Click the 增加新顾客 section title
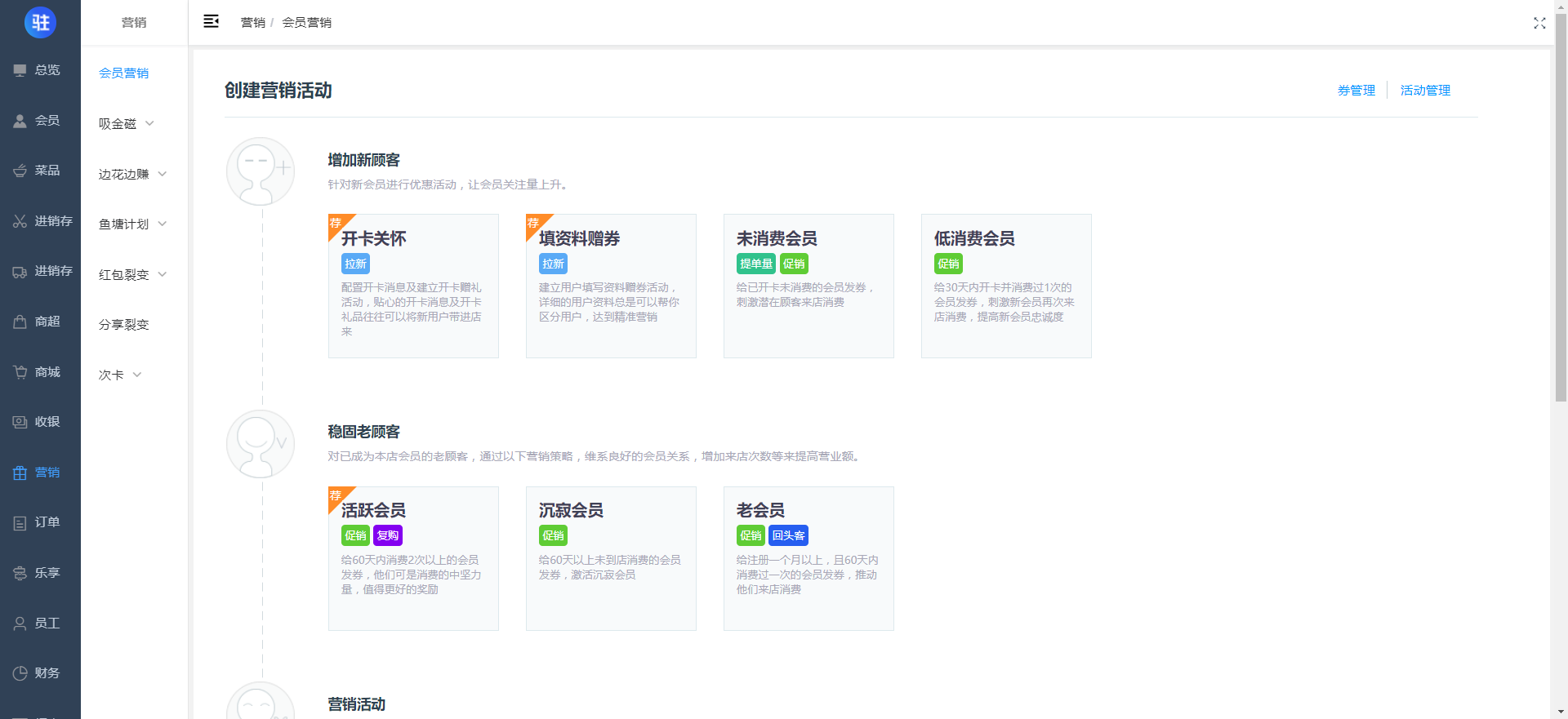This screenshot has height=719, width=1568. [364, 160]
